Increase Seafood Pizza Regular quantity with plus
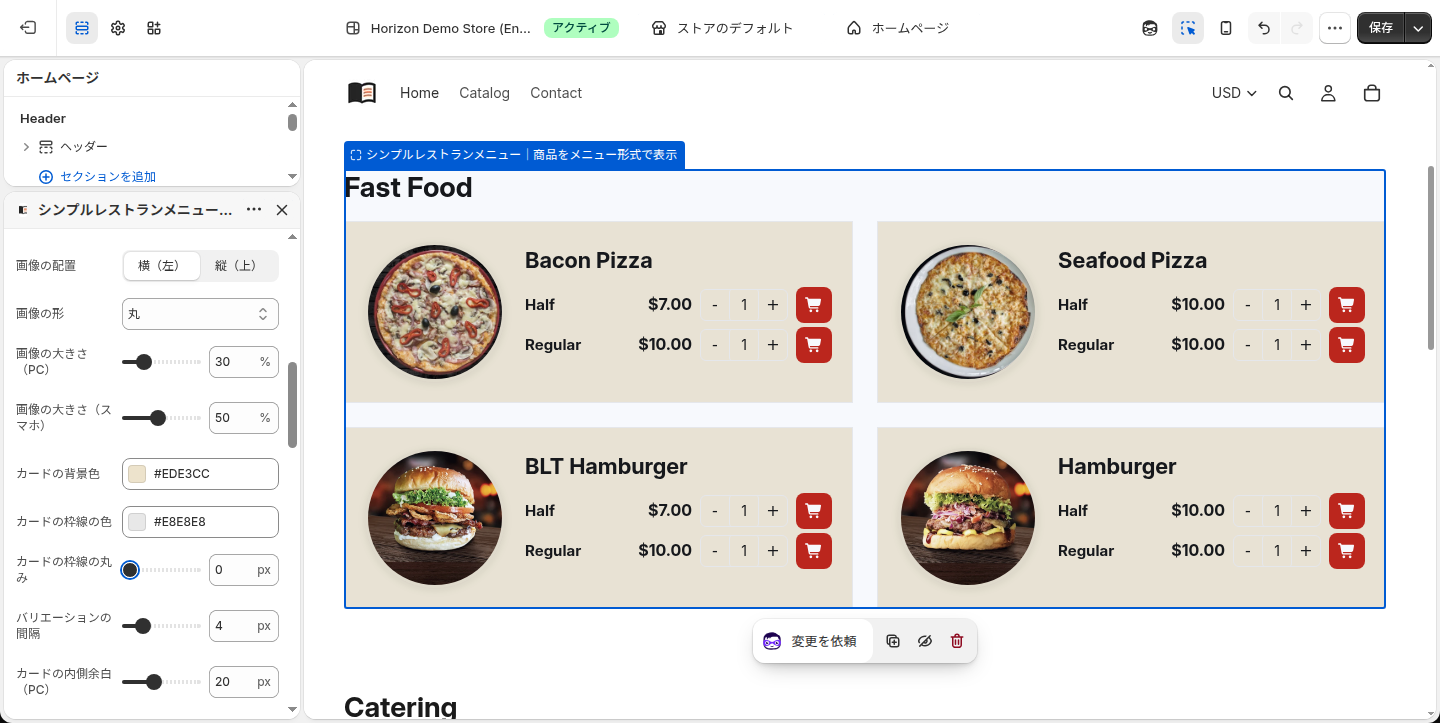This screenshot has width=1440, height=723. point(1306,345)
